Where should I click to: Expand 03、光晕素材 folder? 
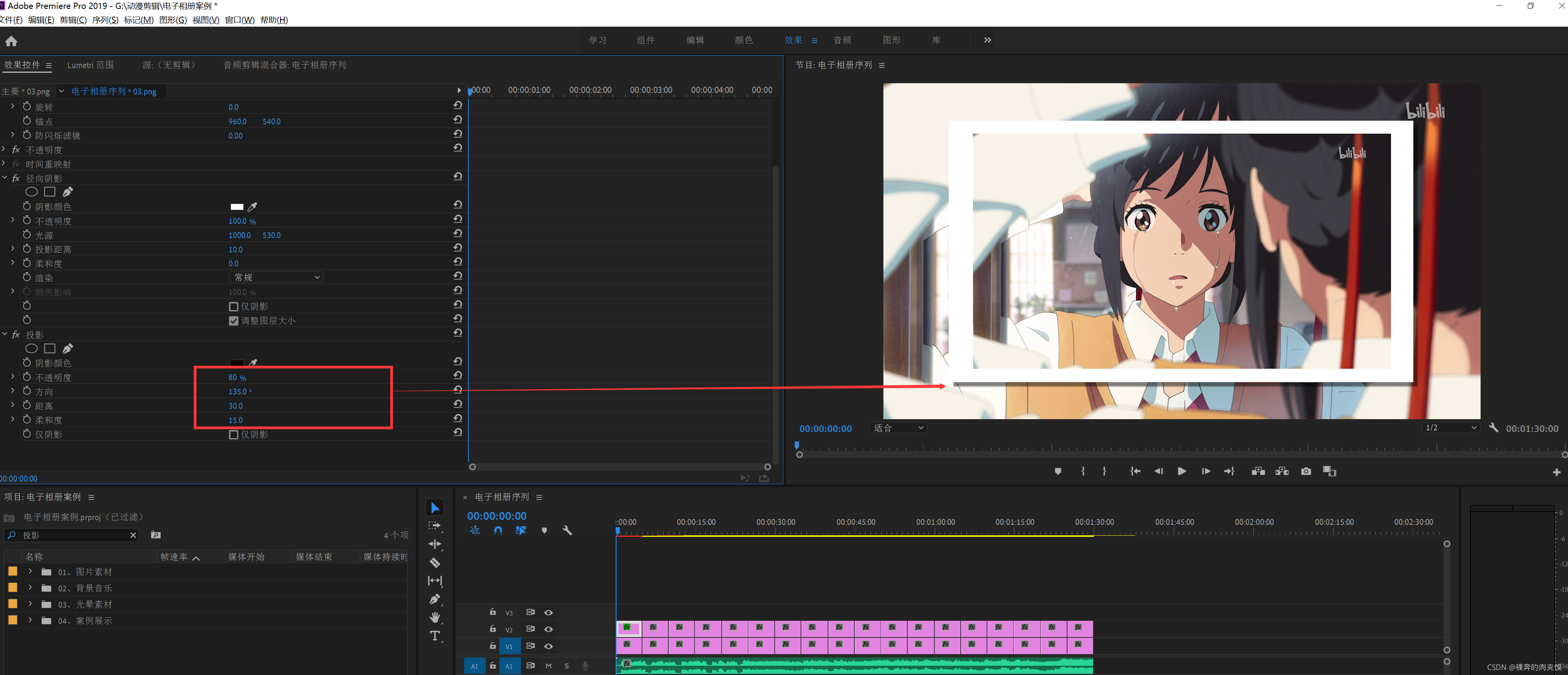click(x=30, y=604)
